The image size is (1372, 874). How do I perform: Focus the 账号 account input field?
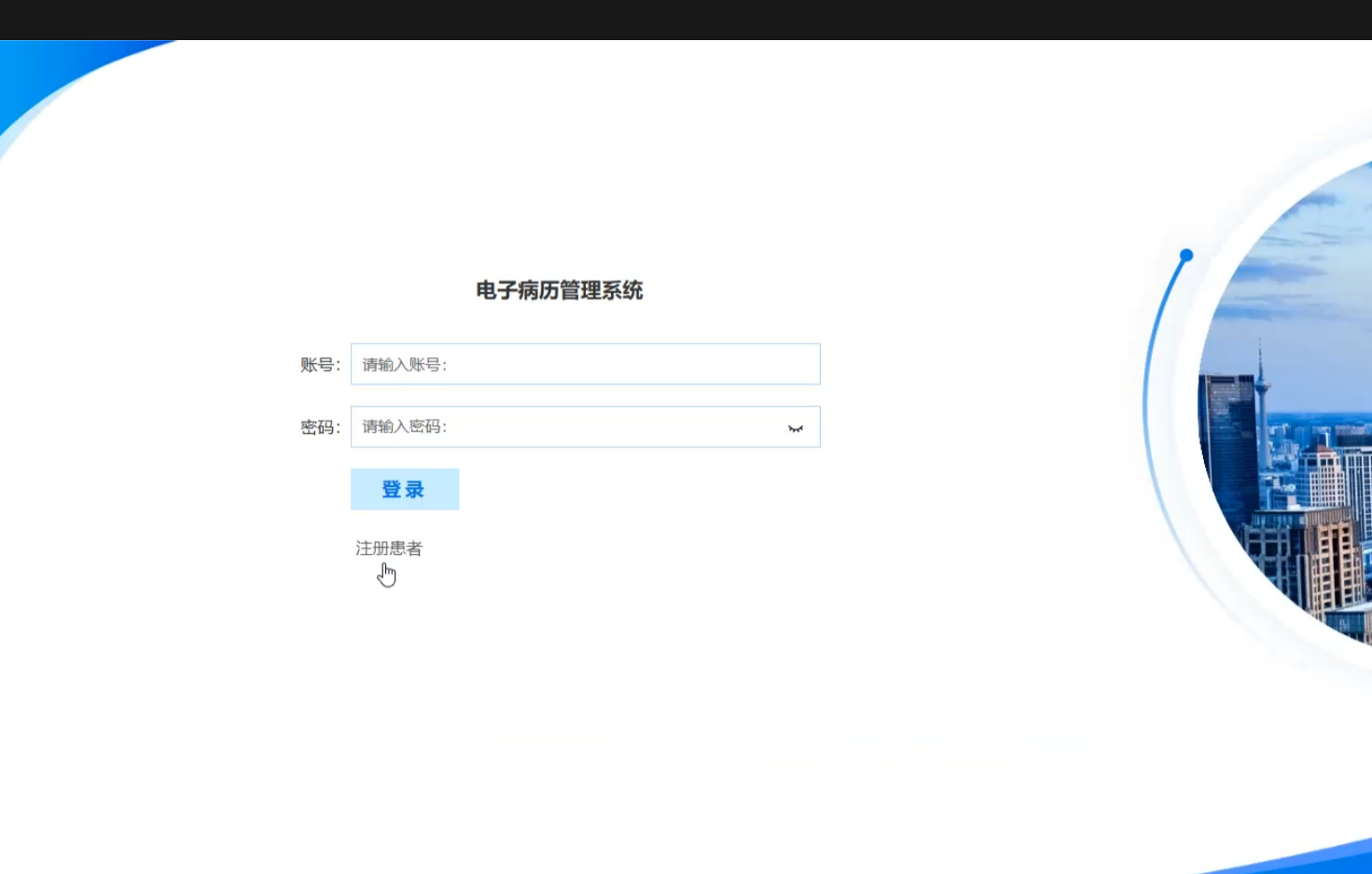click(585, 365)
